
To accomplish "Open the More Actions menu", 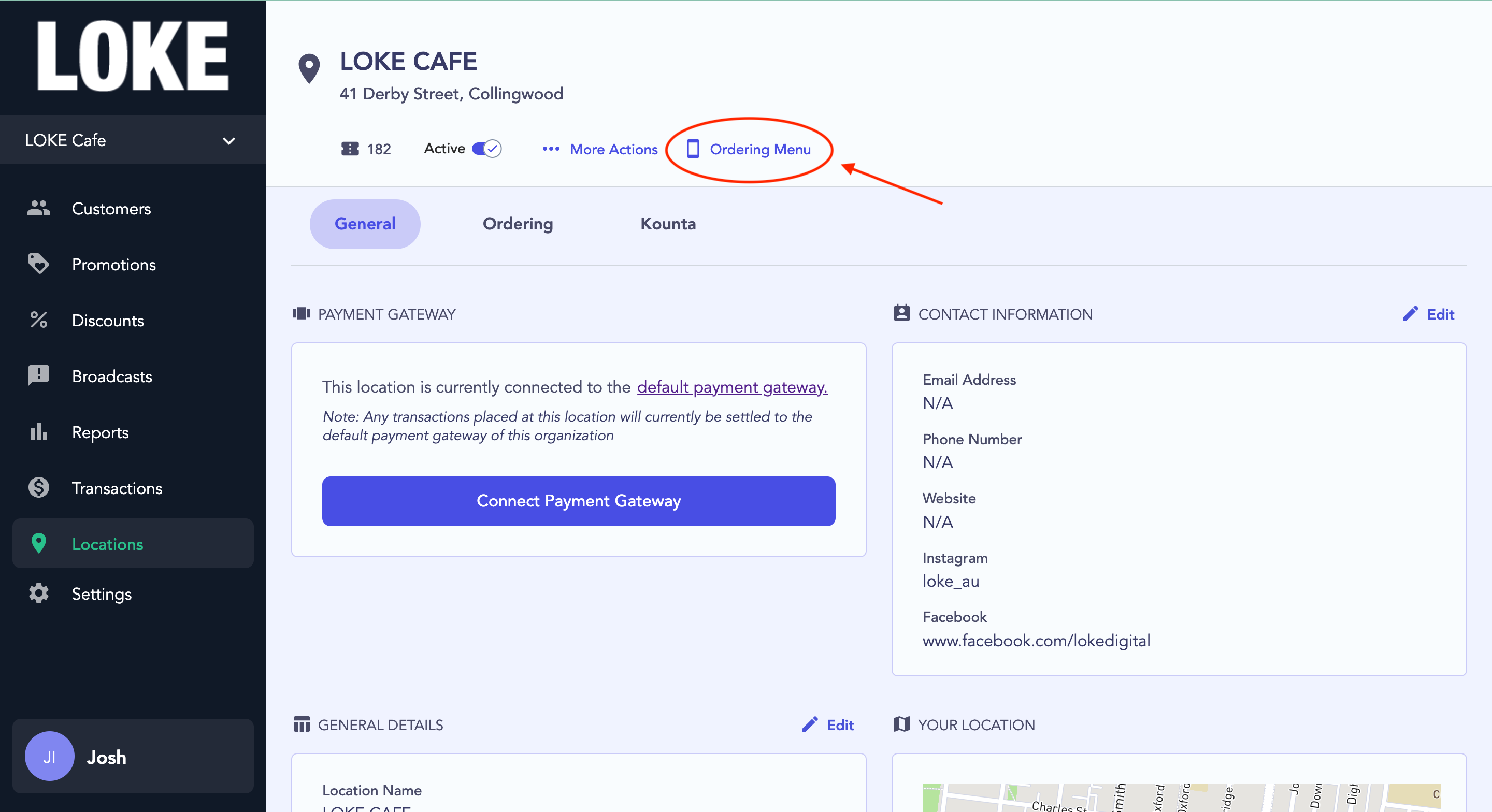I will (x=600, y=149).
